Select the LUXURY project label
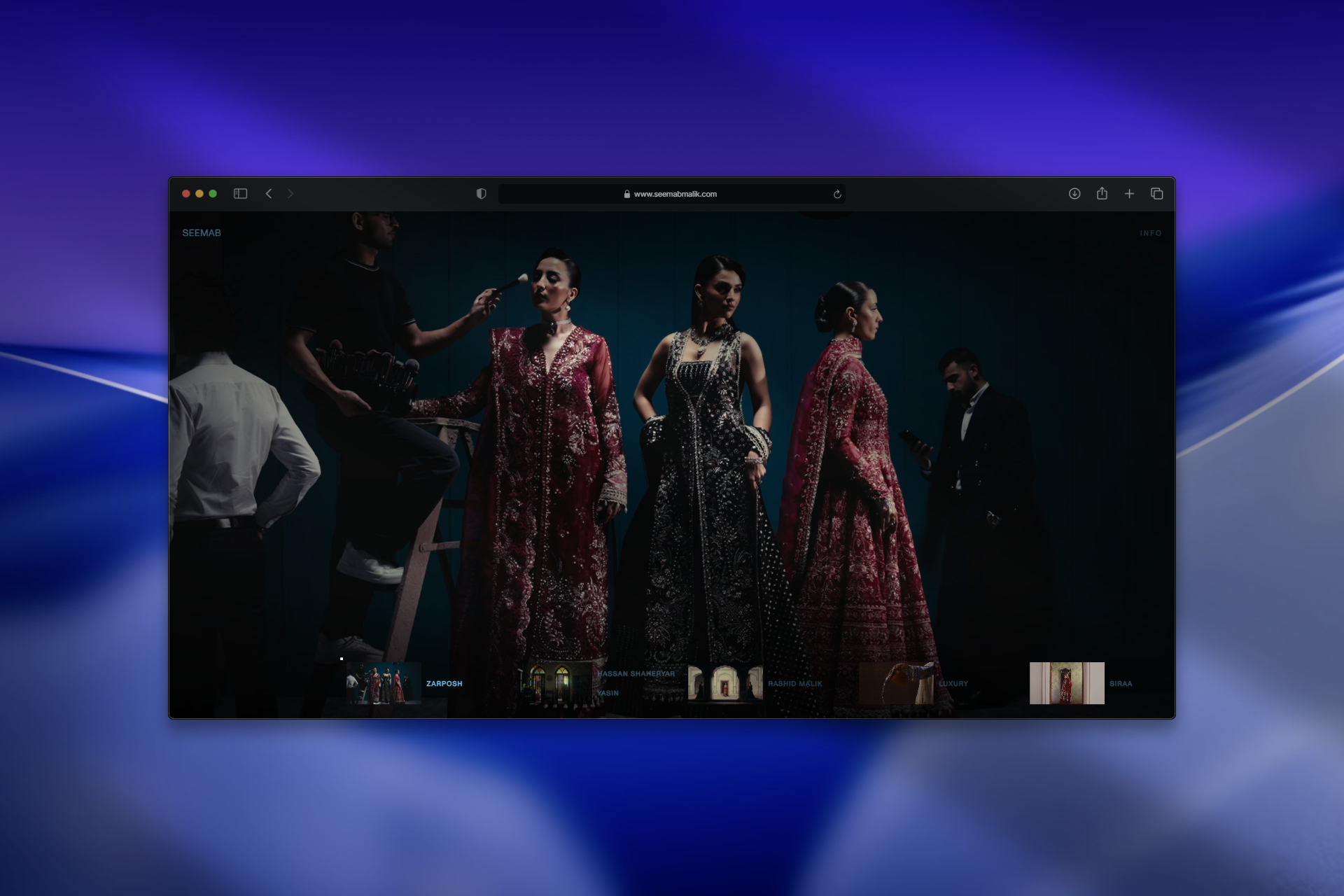 pyautogui.click(x=953, y=683)
